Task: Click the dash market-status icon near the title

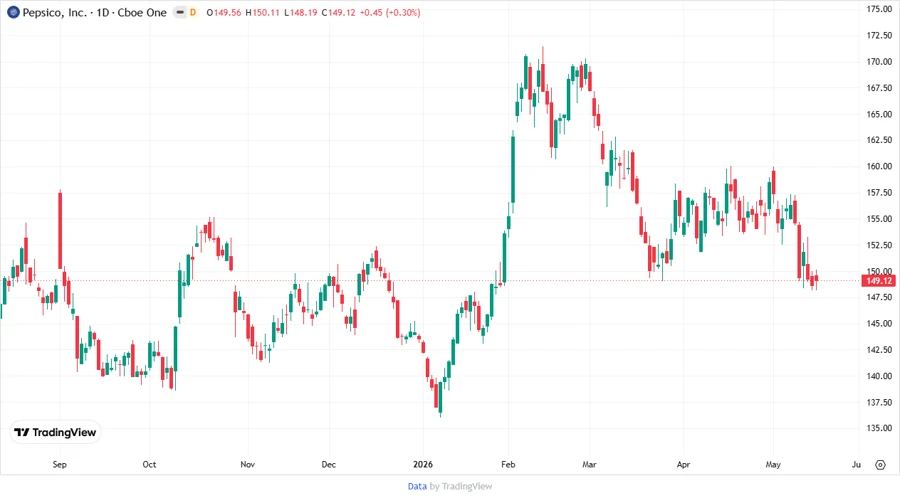Action: (x=180, y=12)
